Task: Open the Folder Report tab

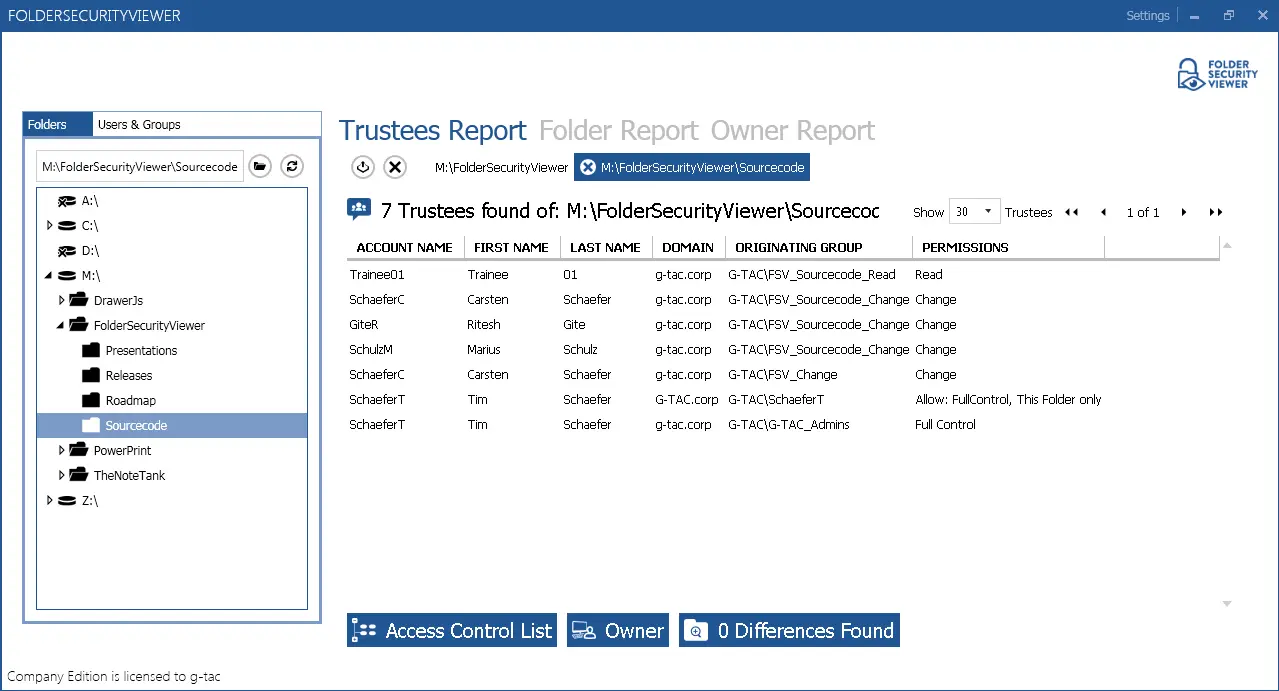Action: click(618, 131)
